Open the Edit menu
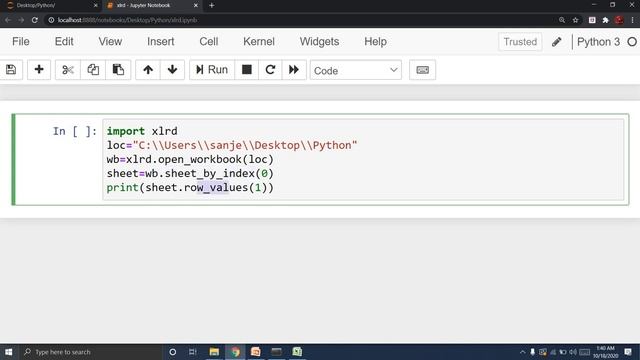This screenshot has height=360, width=640. 64,42
